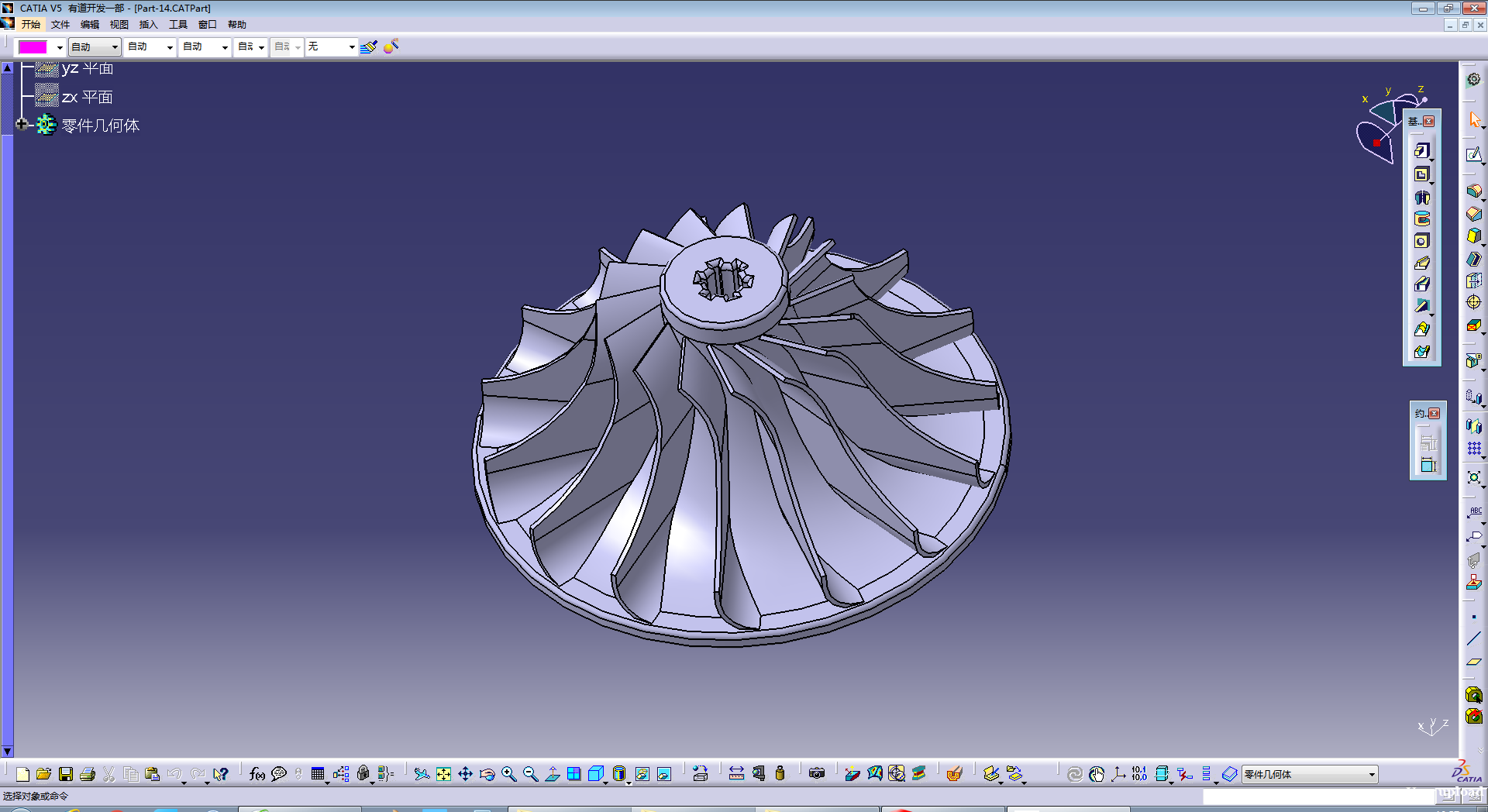Viewport: 1488px width, 812px height.
Task: Click the tree scrollbar down arrow
Action: point(8,751)
